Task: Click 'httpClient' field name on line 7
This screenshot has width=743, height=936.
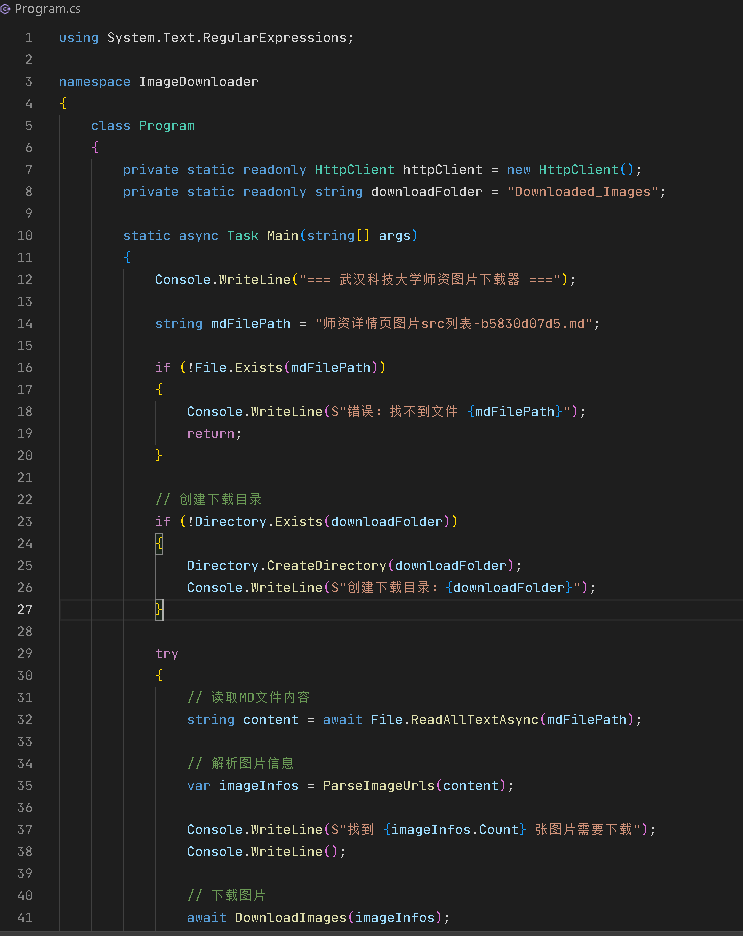Action: (x=443, y=170)
